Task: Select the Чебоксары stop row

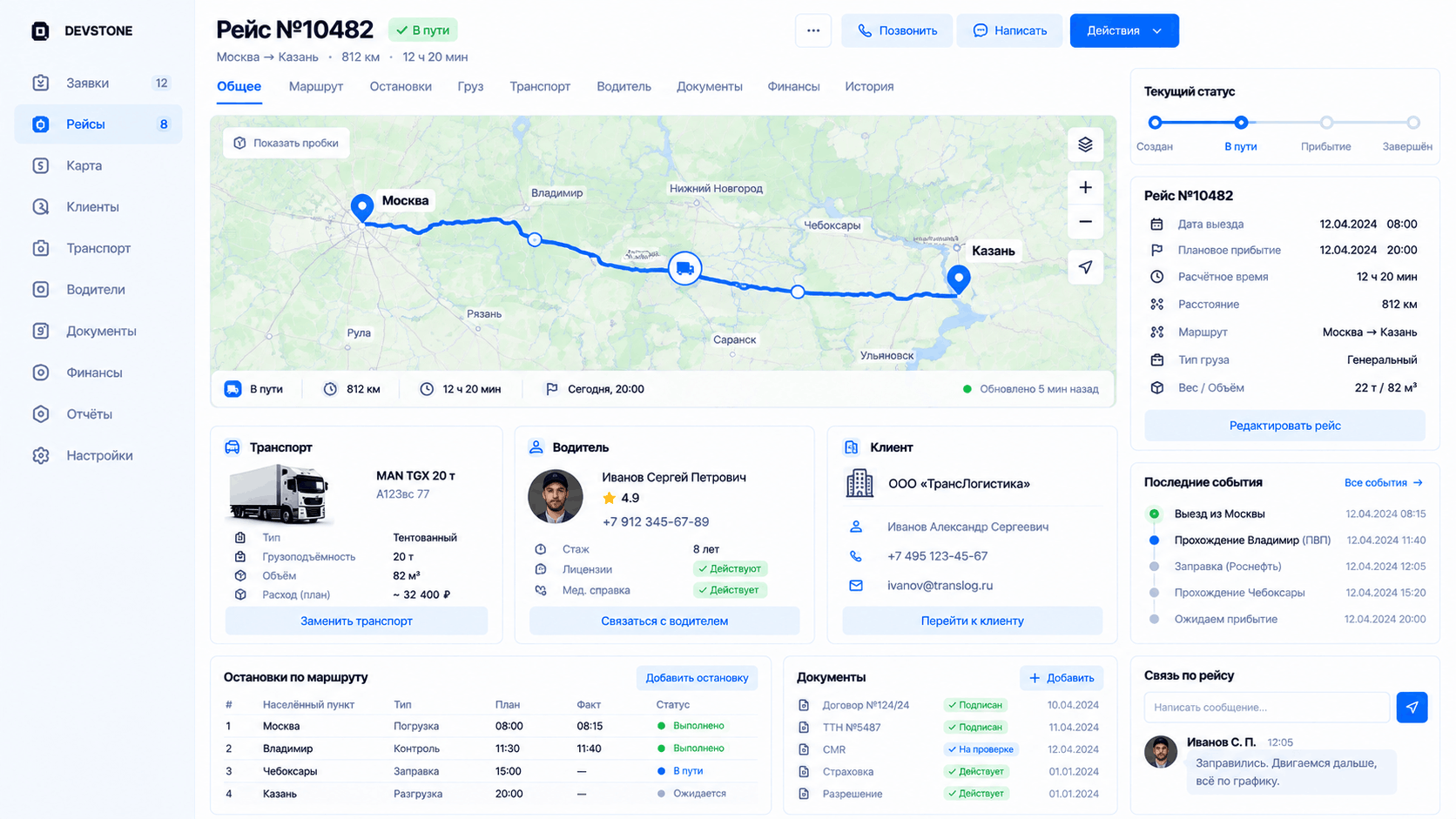Action: pos(490,771)
